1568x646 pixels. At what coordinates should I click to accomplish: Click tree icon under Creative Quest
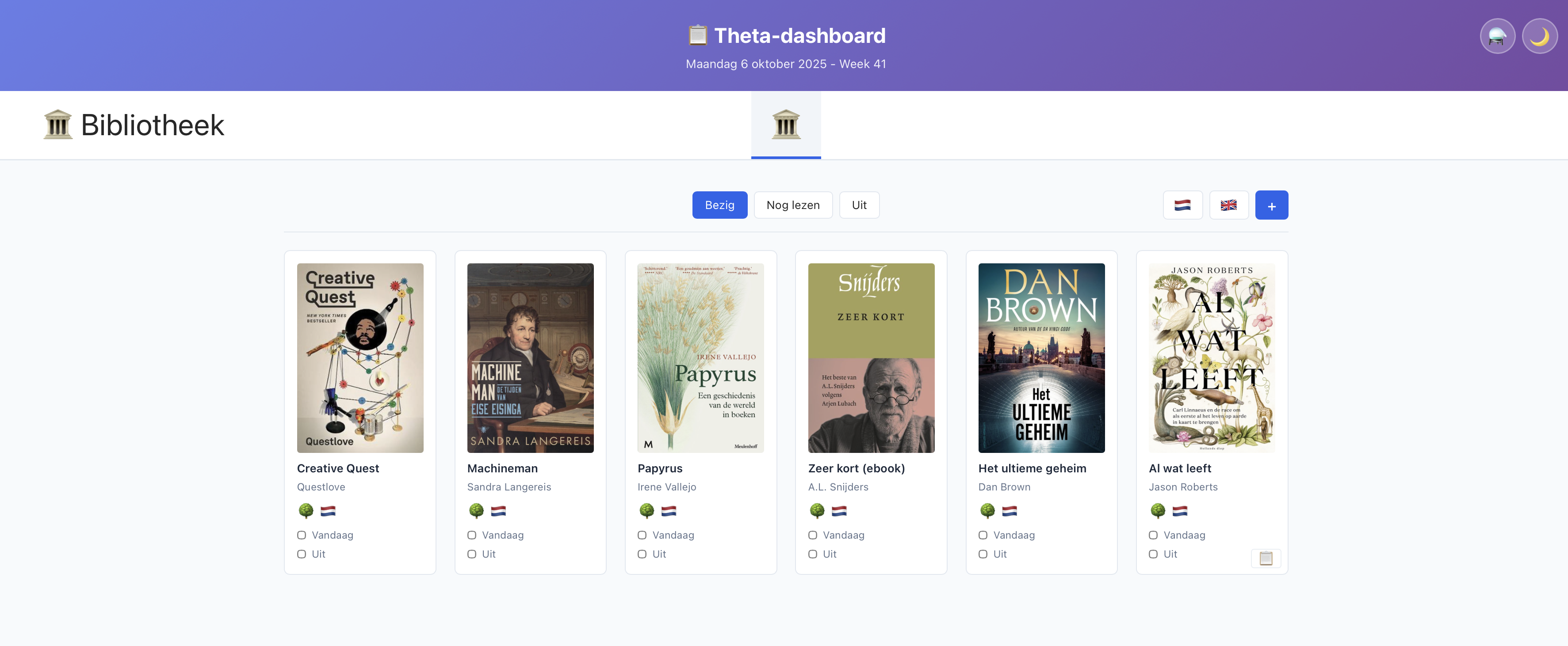coord(306,510)
